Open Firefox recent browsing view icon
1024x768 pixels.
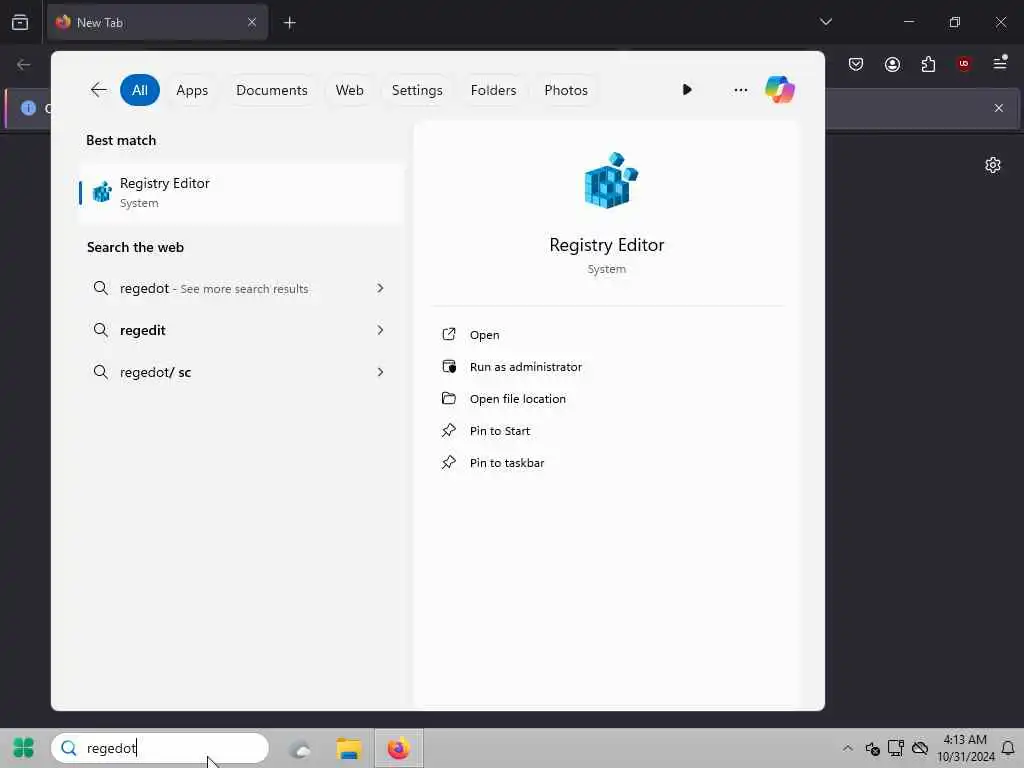pos(20,22)
